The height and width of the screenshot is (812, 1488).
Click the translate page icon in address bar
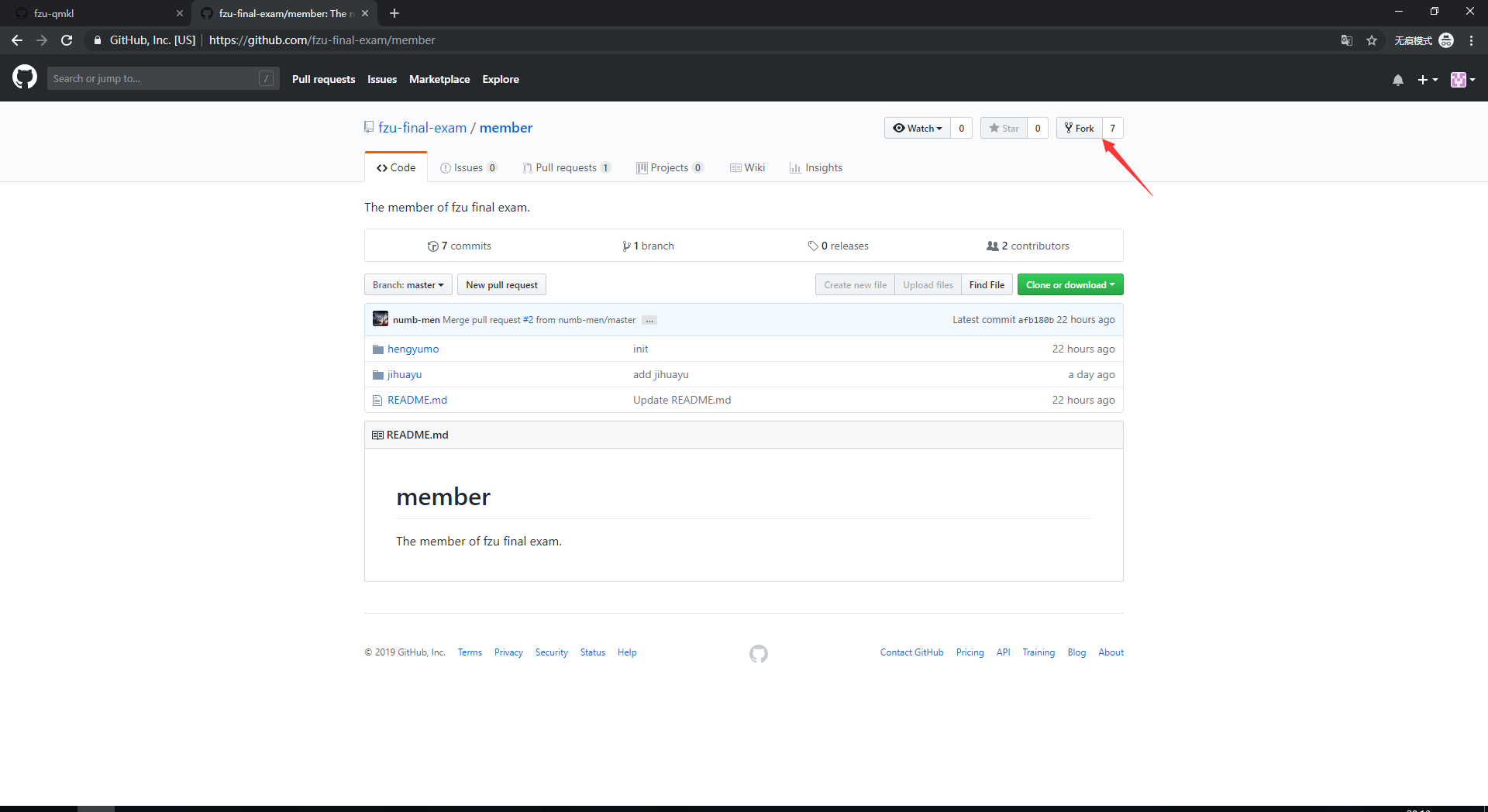1347,40
